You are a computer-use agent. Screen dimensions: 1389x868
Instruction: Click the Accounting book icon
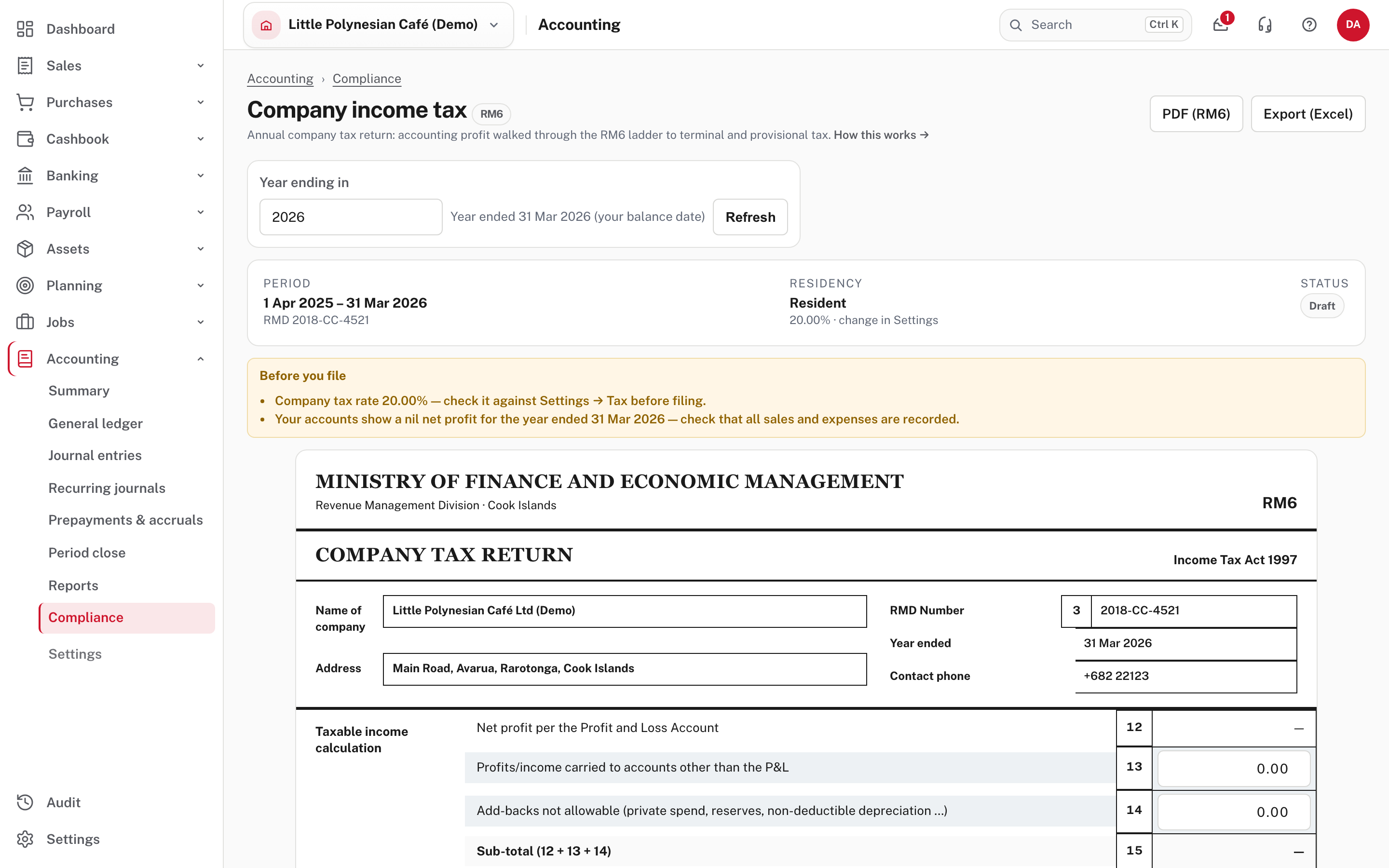coord(25,359)
